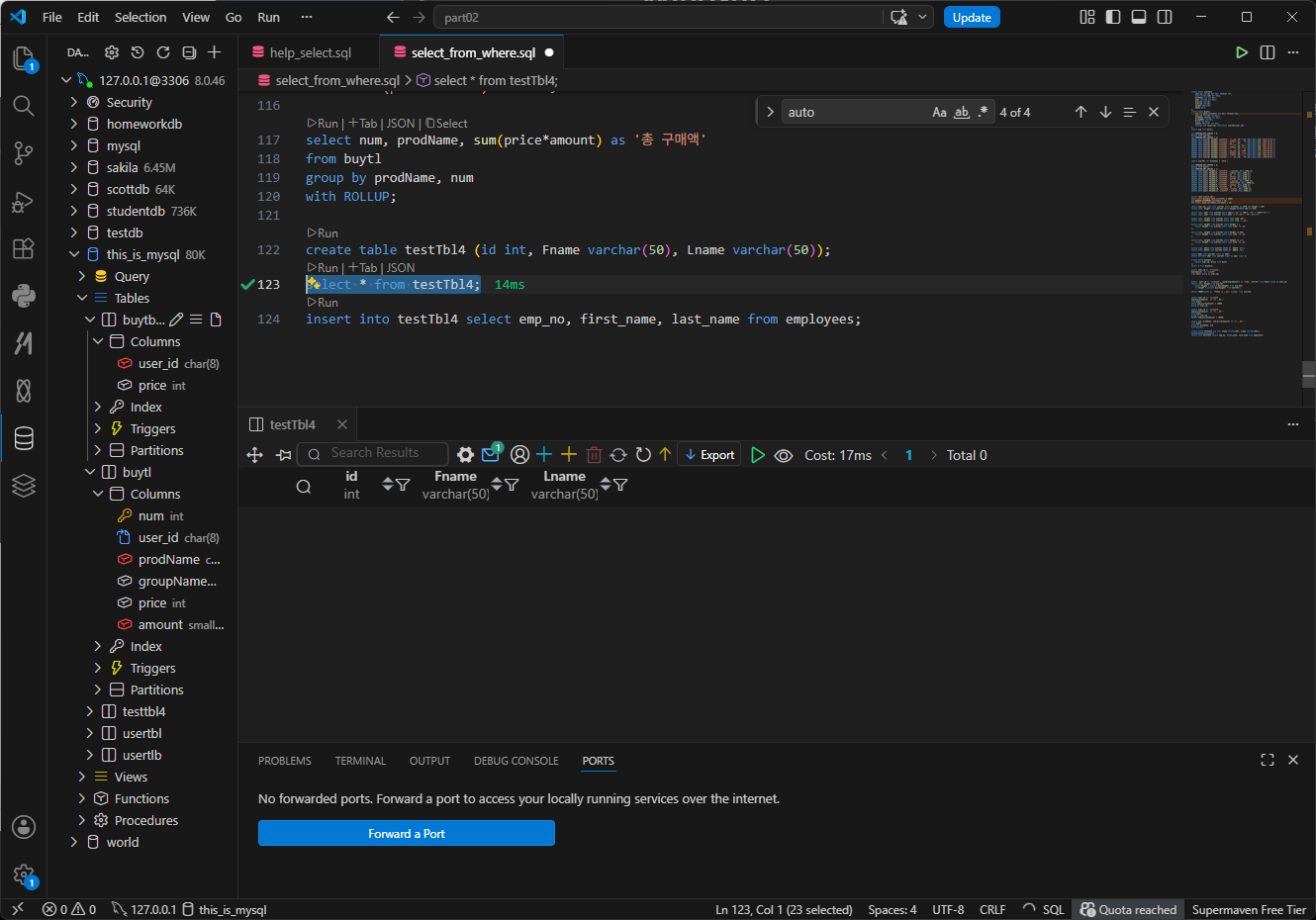The height and width of the screenshot is (920, 1316).
Task: Expand the Security node
Action: (74, 102)
